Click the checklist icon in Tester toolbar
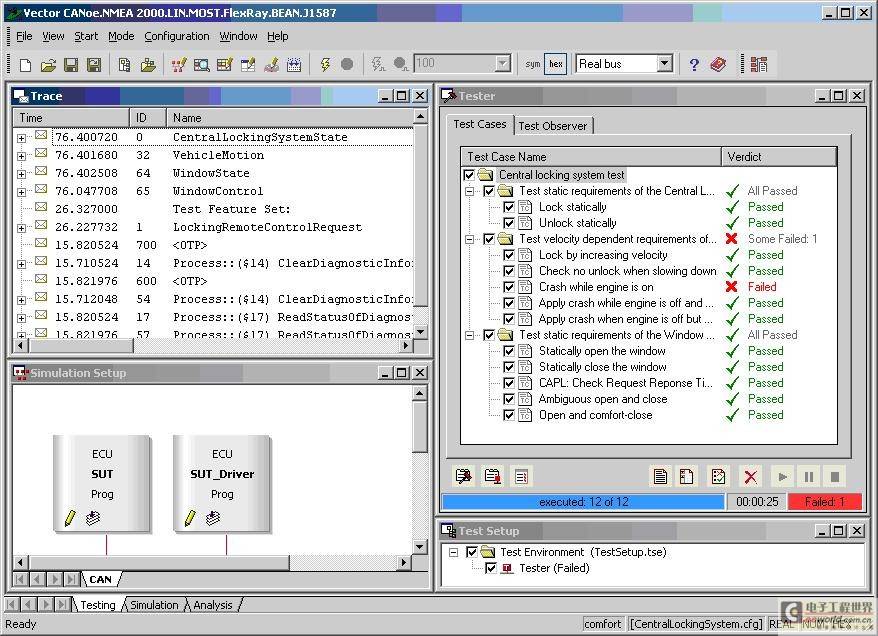 coord(718,477)
